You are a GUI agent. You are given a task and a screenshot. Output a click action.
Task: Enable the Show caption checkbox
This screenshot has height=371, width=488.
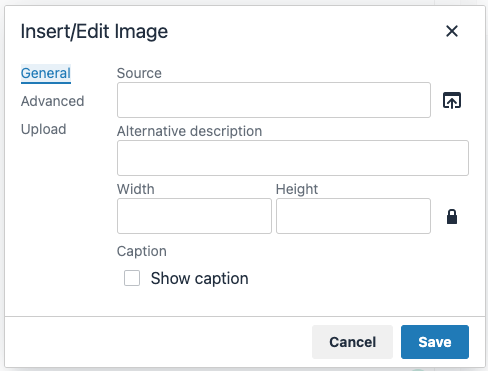coord(132,278)
